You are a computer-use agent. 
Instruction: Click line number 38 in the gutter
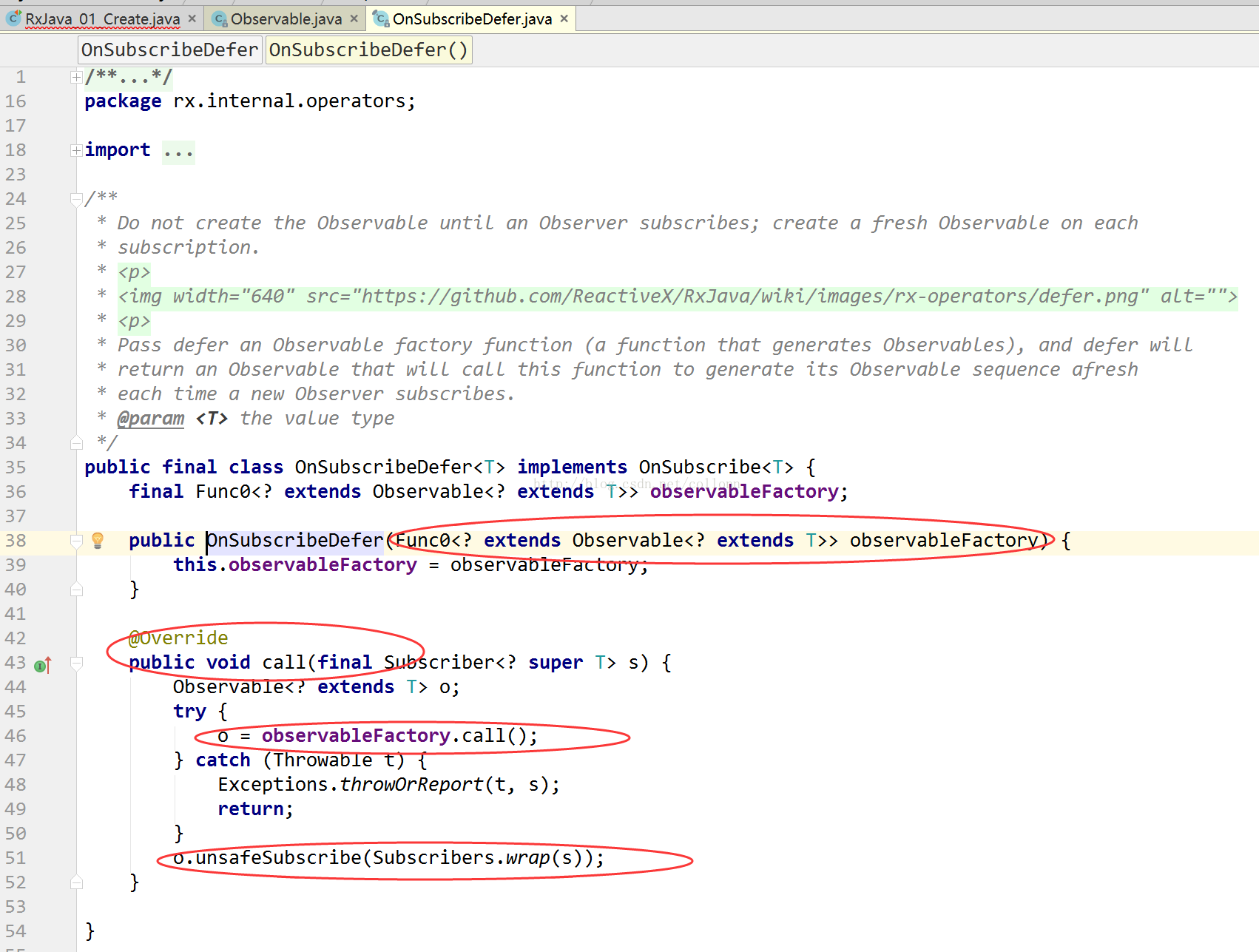pos(16,541)
